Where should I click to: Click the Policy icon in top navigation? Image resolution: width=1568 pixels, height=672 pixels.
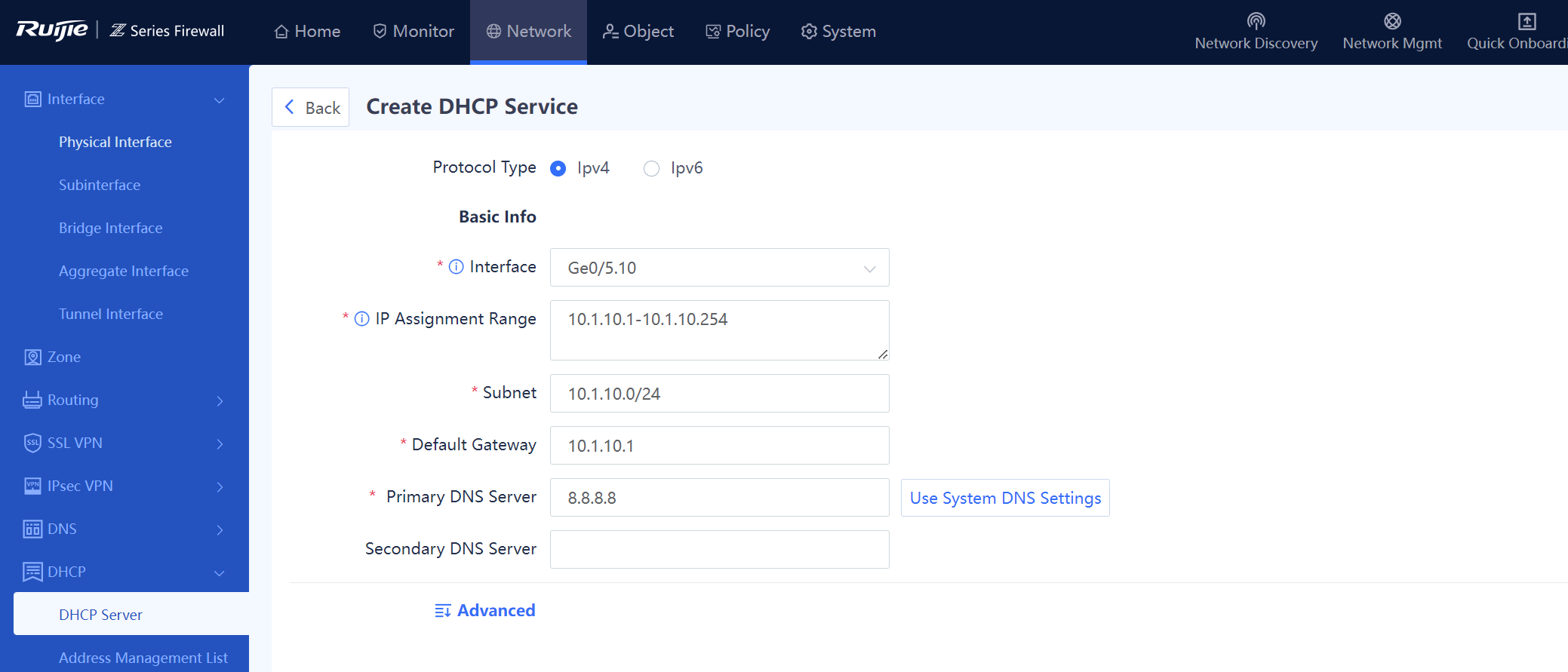point(713,31)
